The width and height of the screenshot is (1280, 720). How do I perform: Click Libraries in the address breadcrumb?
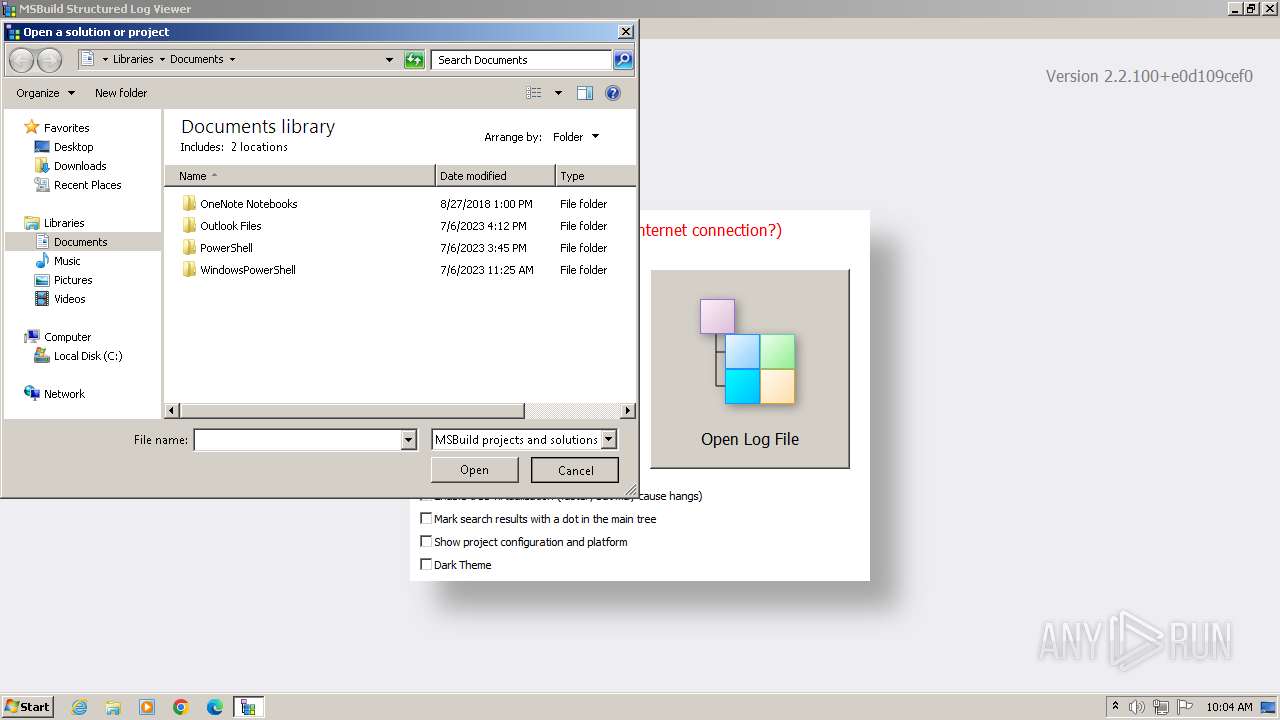[133, 60]
